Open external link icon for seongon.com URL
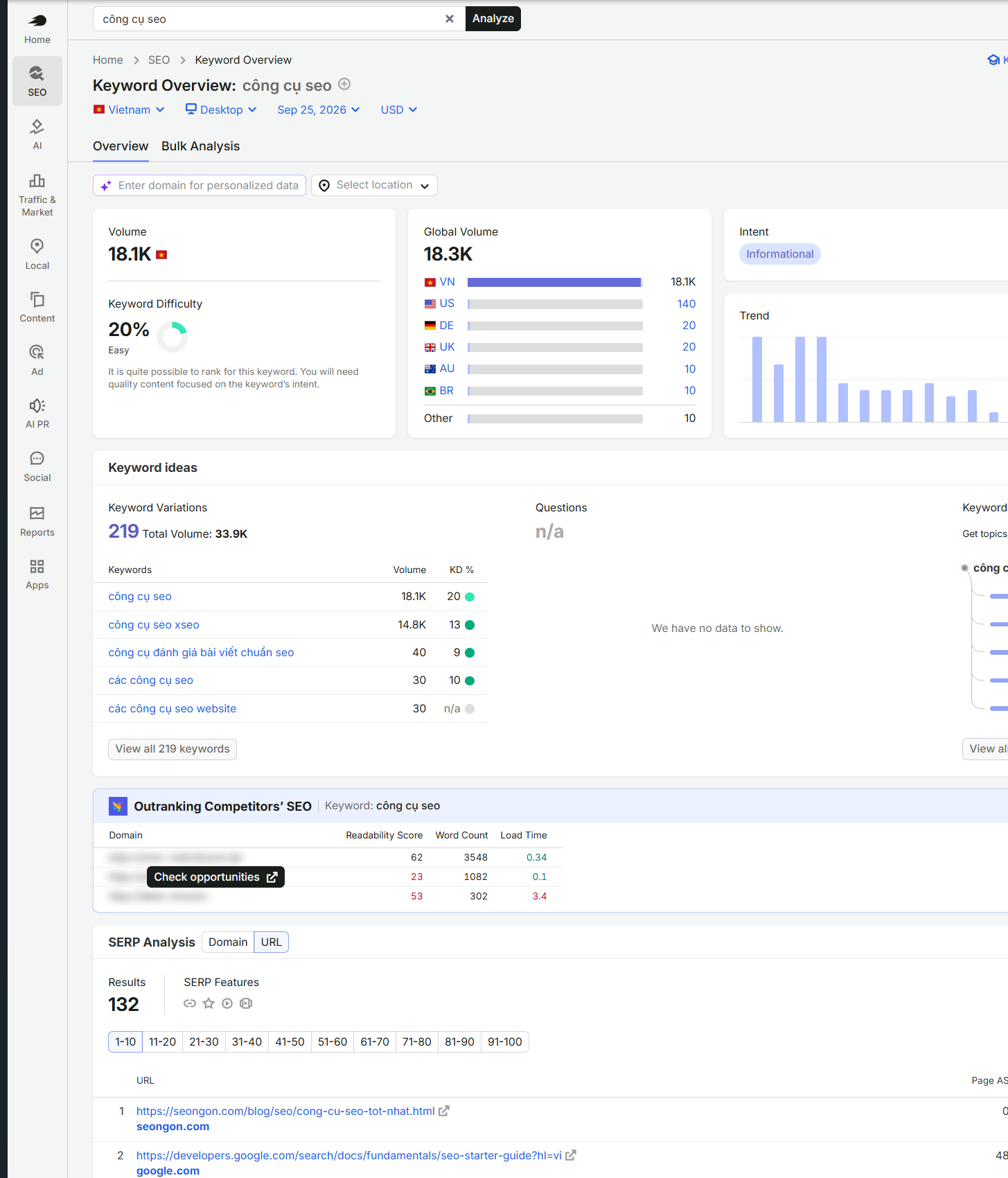 [444, 1111]
